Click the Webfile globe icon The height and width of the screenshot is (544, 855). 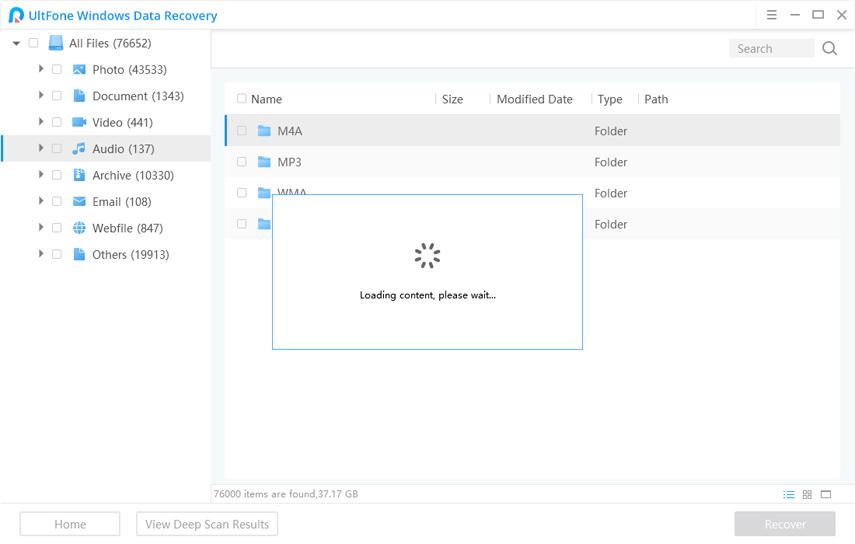[79, 228]
